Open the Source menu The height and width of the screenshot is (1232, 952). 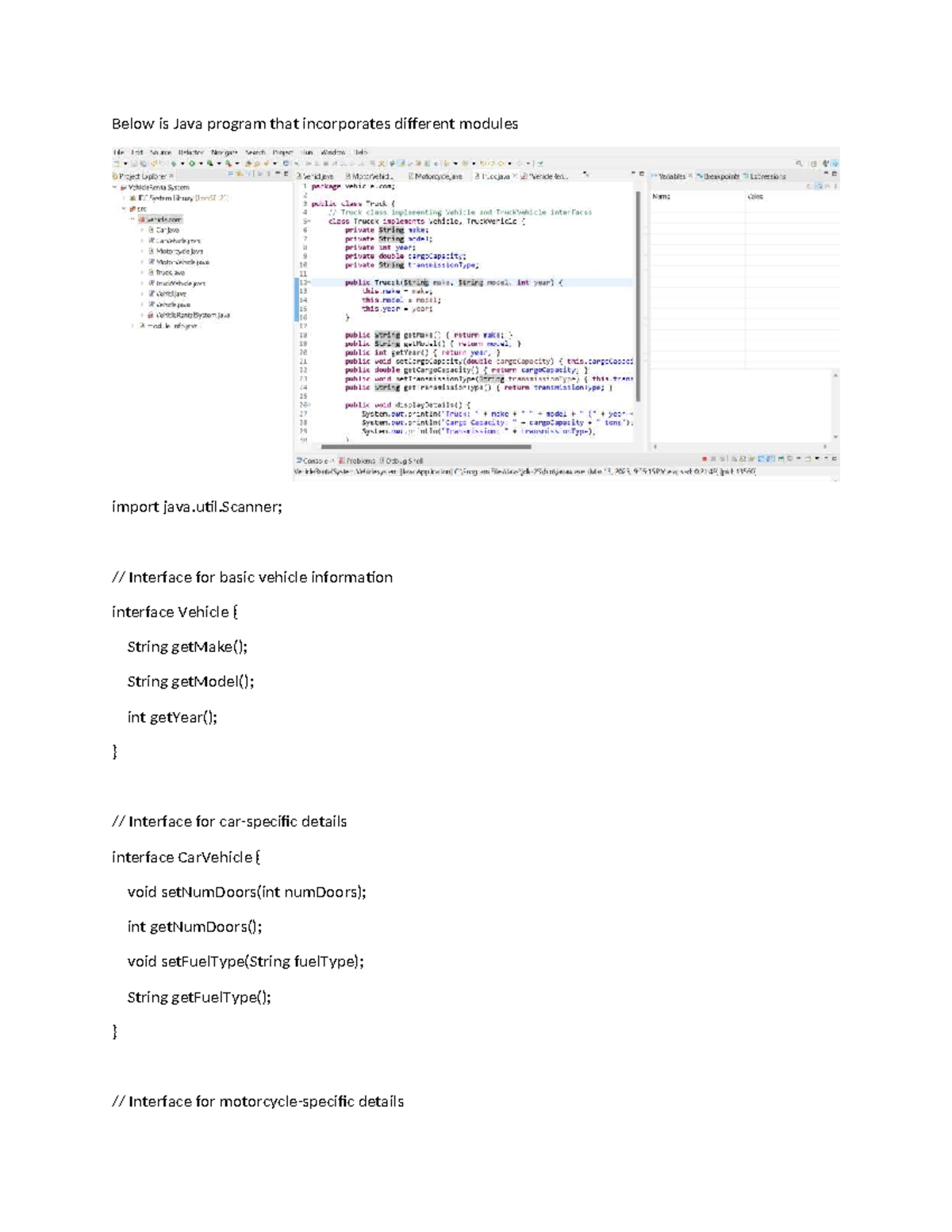(x=160, y=152)
